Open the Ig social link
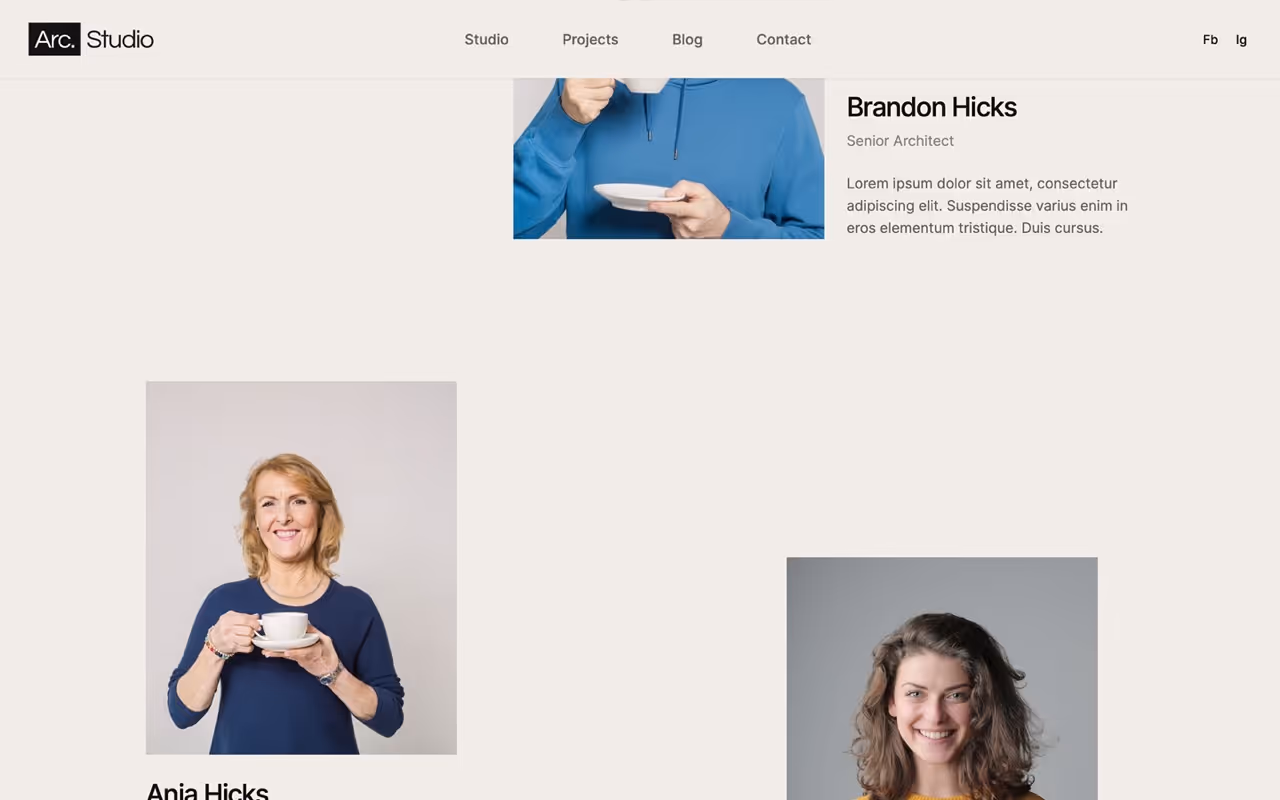 coord(1241,40)
